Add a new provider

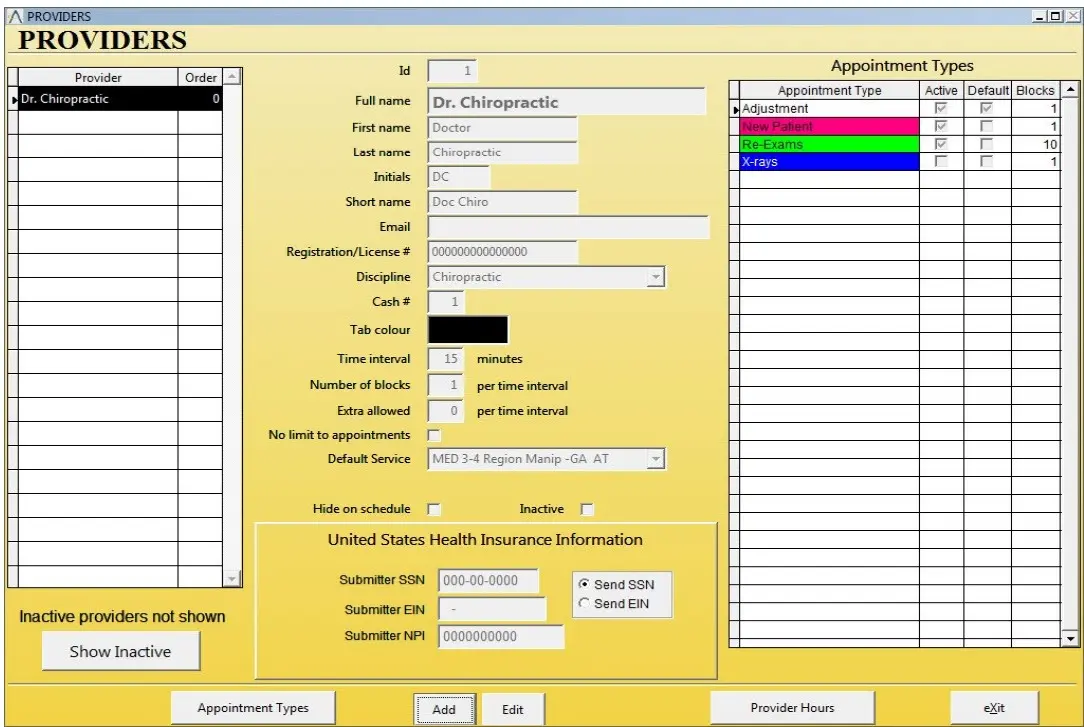click(444, 708)
